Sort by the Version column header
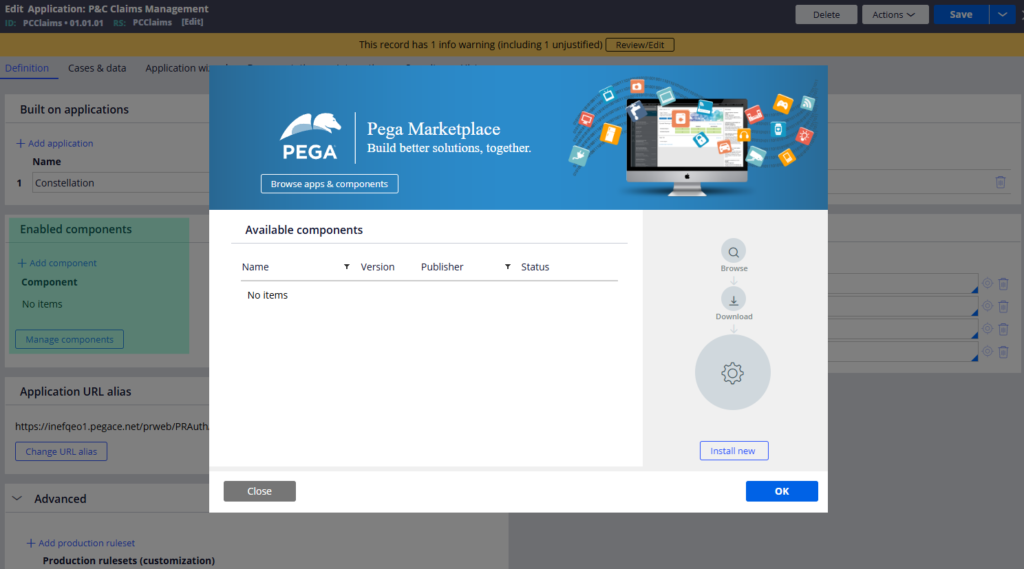Screen dimensions: 1024x569 pos(377,267)
